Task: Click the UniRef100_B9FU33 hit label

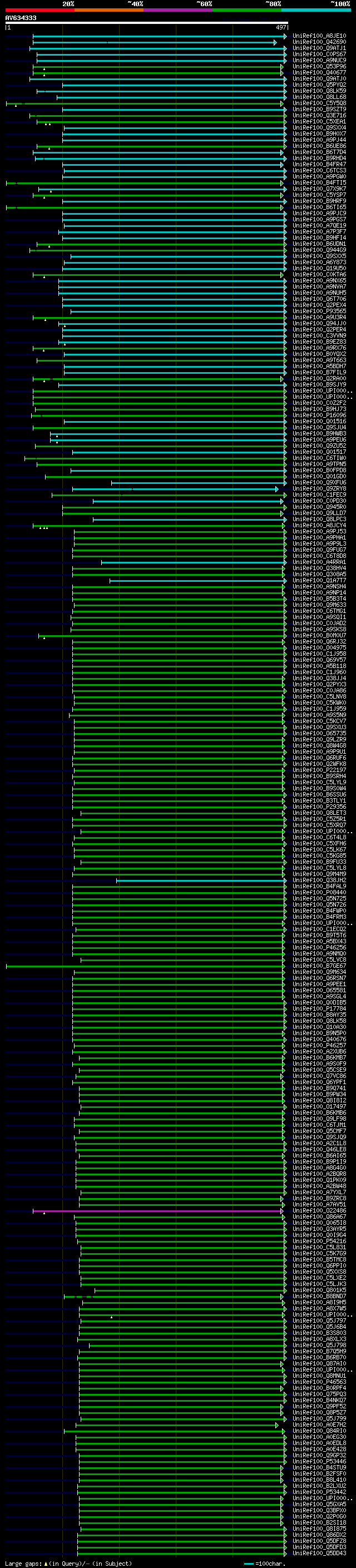Action: coord(319,862)
